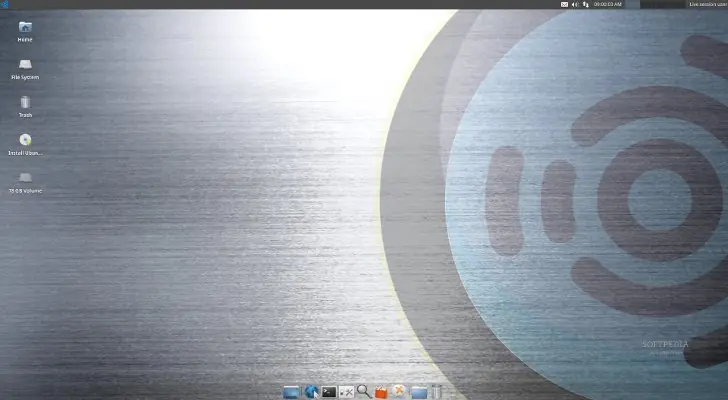This screenshot has width=728, height=400.
Task: Open the sound volume indicator
Action: (575, 4)
